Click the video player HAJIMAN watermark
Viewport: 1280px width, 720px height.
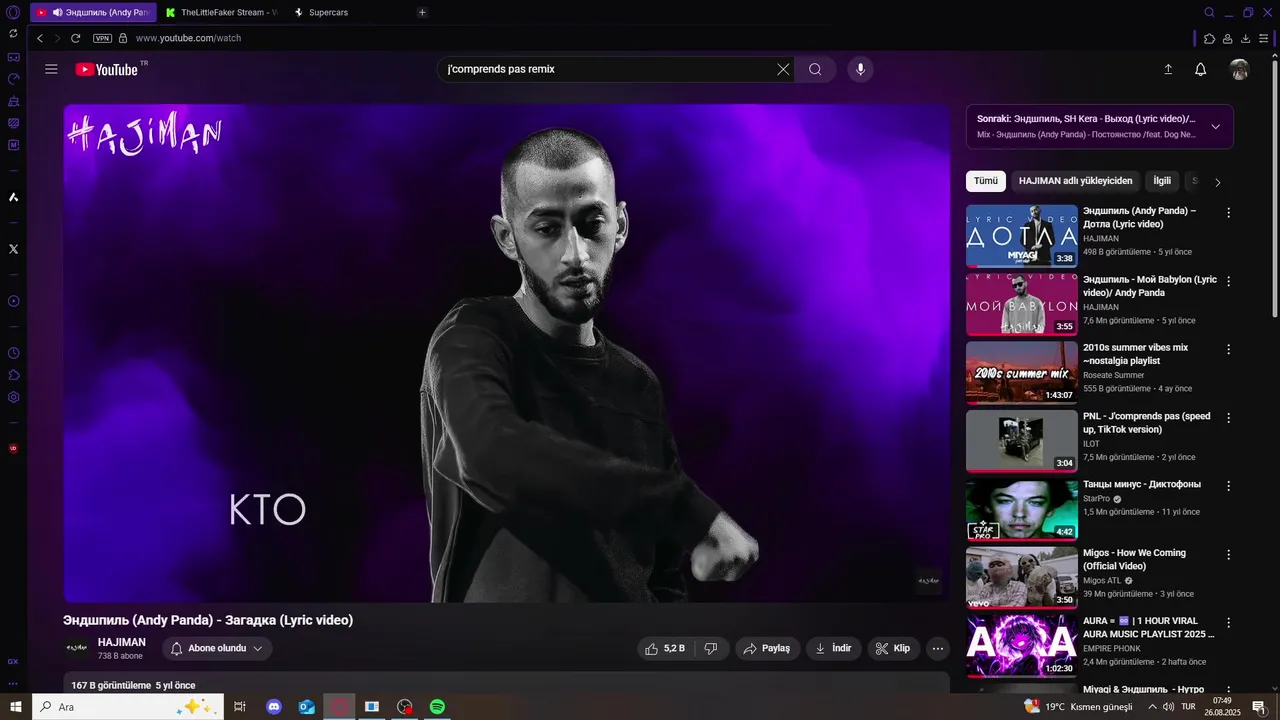tap(929, 581)
